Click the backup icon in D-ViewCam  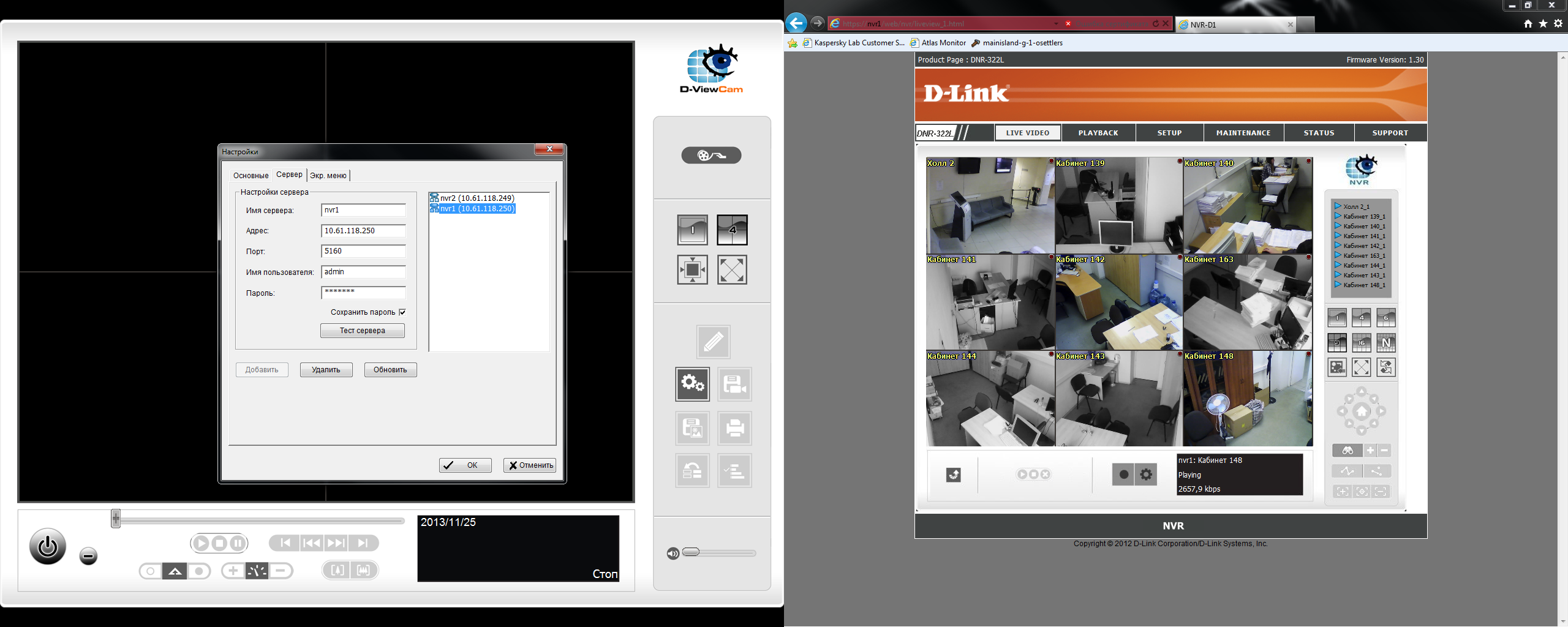click(693, 471)
